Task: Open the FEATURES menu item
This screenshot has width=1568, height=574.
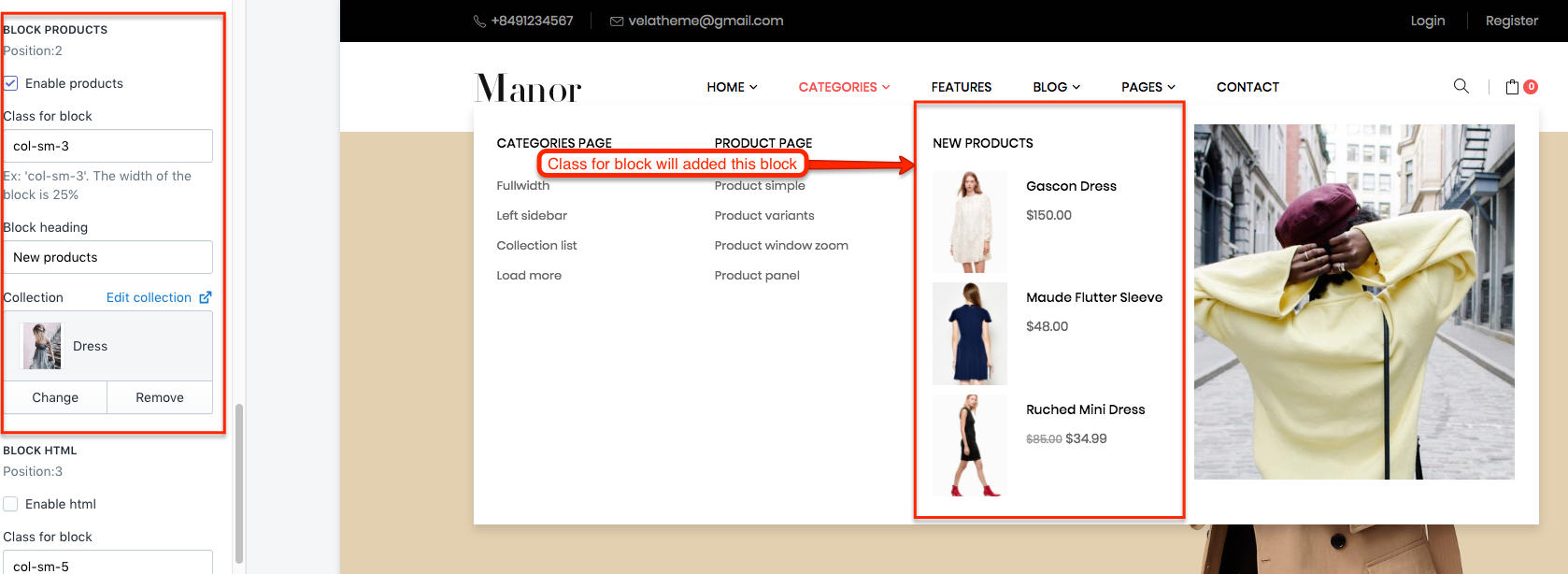Action: [x=961, y=87]
